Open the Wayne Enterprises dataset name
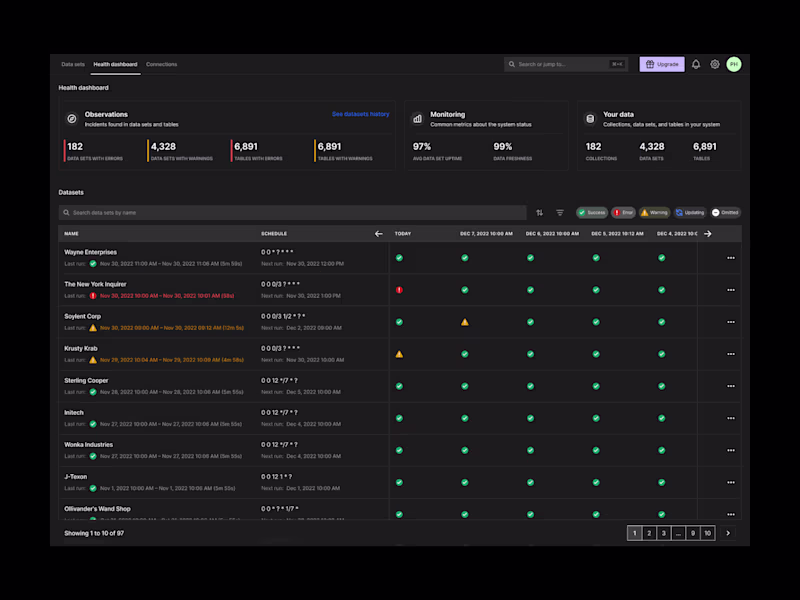Screen dimensions: 800x600 [90, 252]
